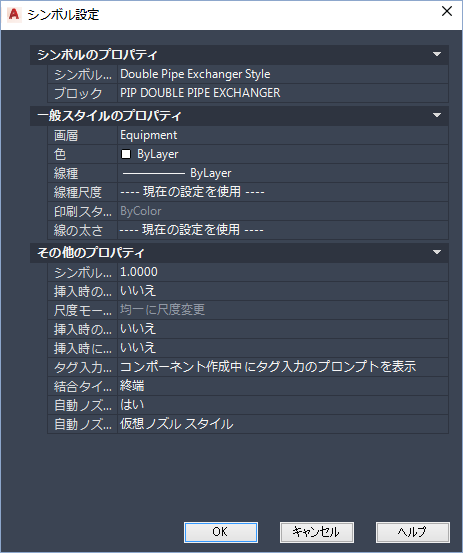Select the タグ入力... property label
The image size is (463, 553).
click(x=83, y=367)
